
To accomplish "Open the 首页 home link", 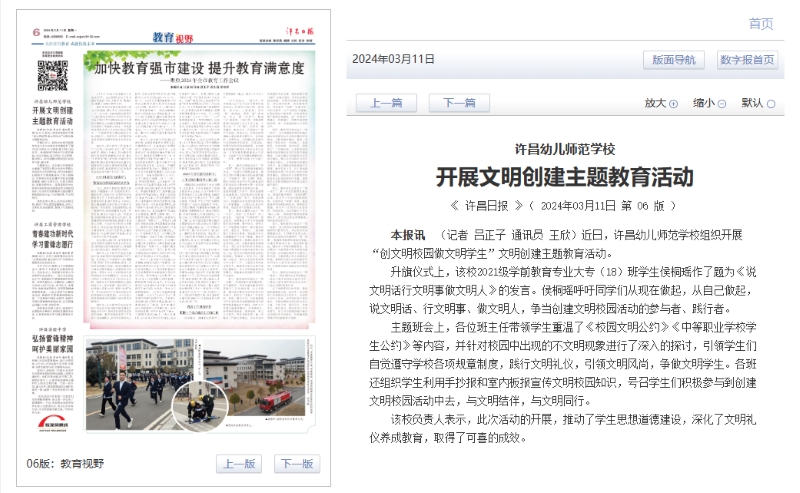I will 760,24.
